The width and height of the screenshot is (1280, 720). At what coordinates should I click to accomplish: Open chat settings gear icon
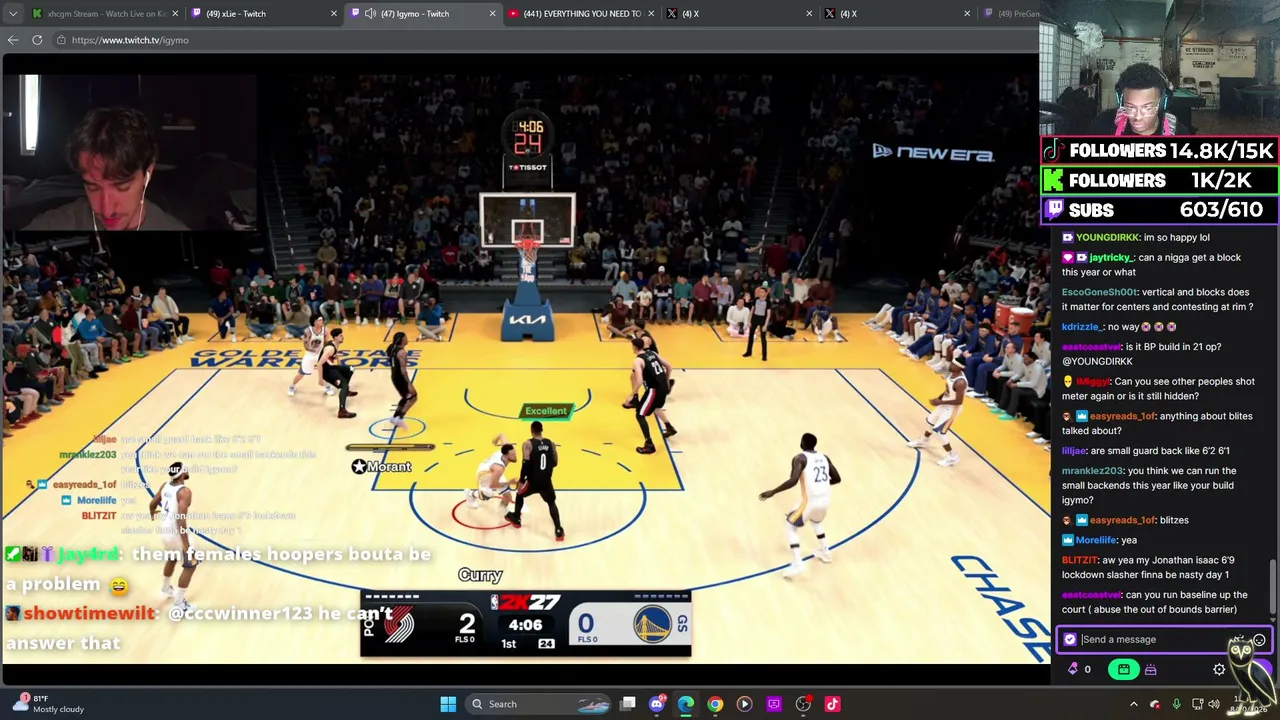[x=1219, y=670]
